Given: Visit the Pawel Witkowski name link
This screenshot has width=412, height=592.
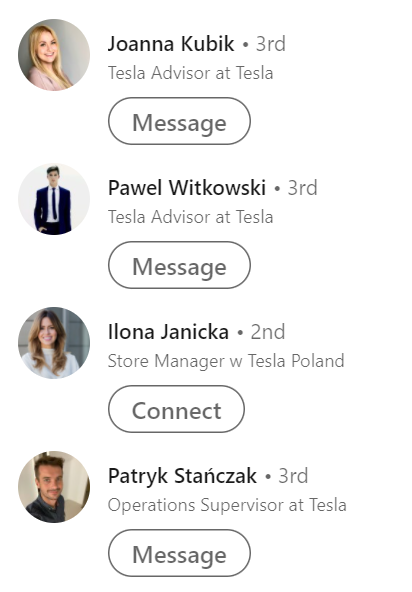Looking at the screenshot, I should click(187, 188).
